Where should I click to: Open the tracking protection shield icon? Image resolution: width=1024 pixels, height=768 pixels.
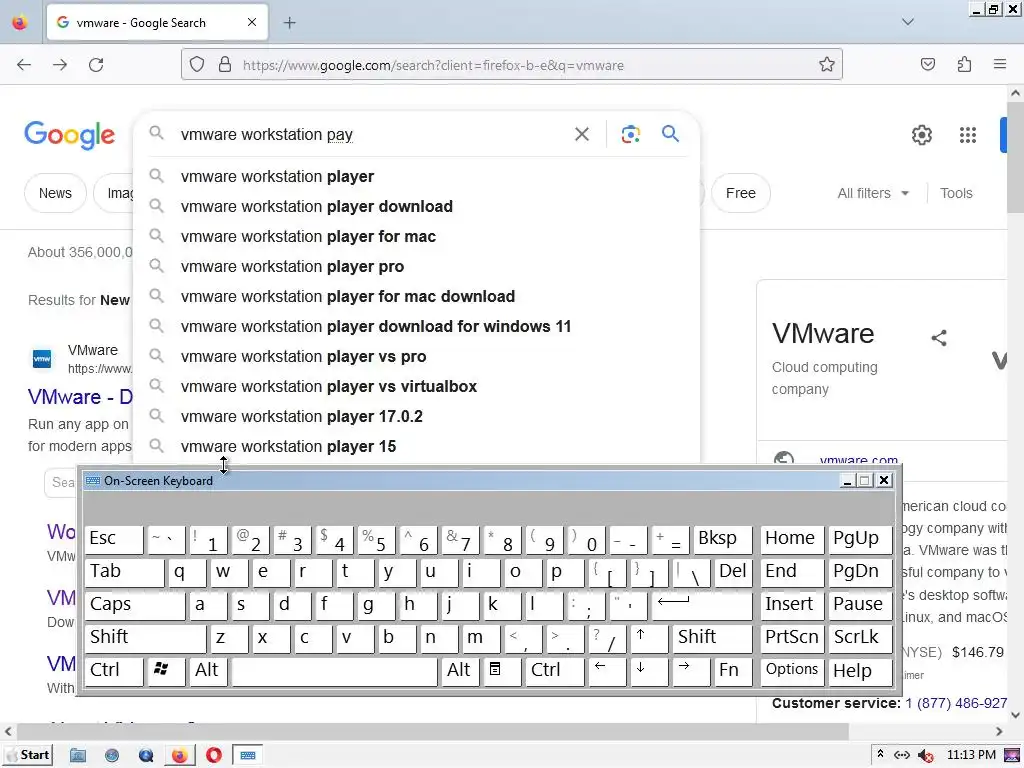pos(197,65)
